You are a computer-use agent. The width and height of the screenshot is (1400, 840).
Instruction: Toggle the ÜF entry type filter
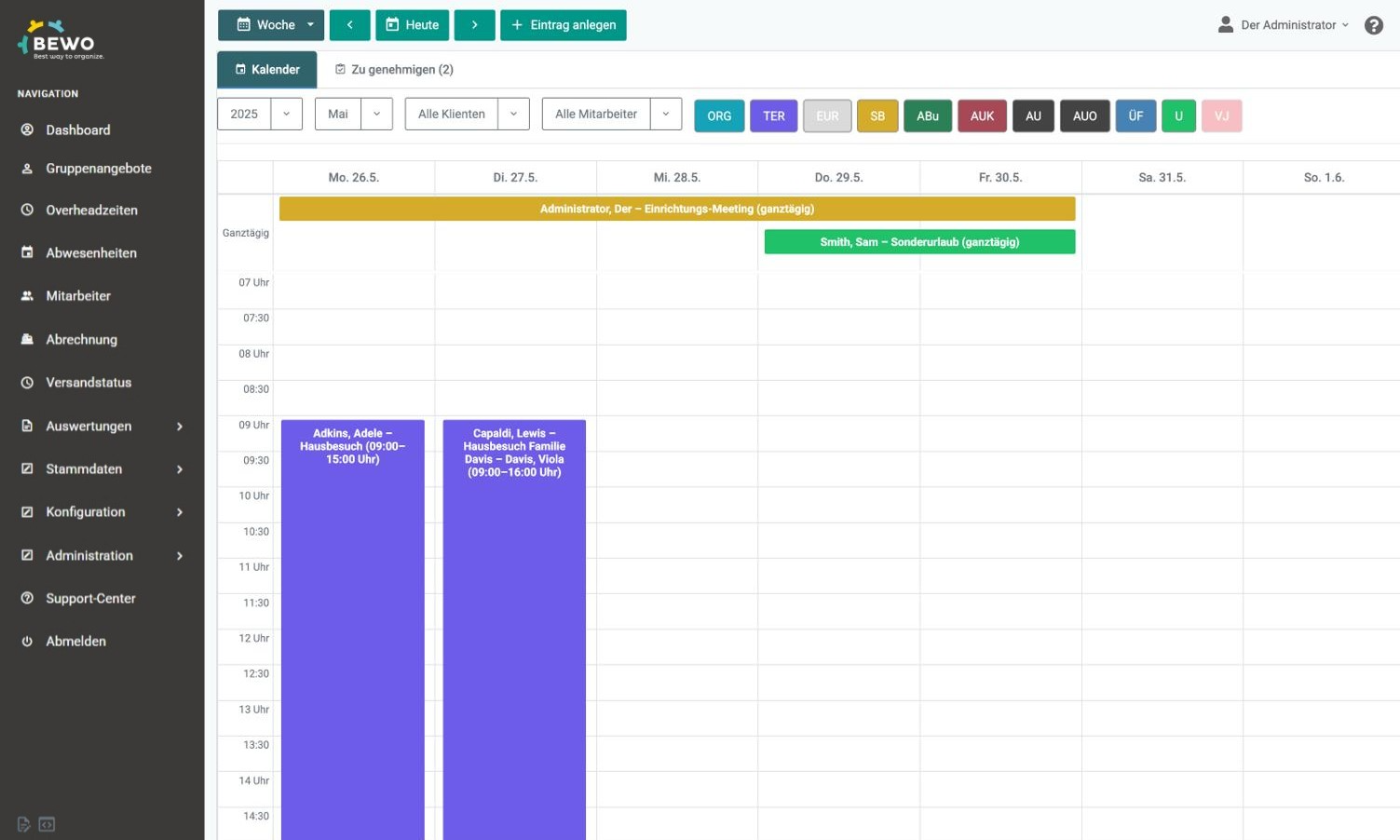[x=1135, y=115]
